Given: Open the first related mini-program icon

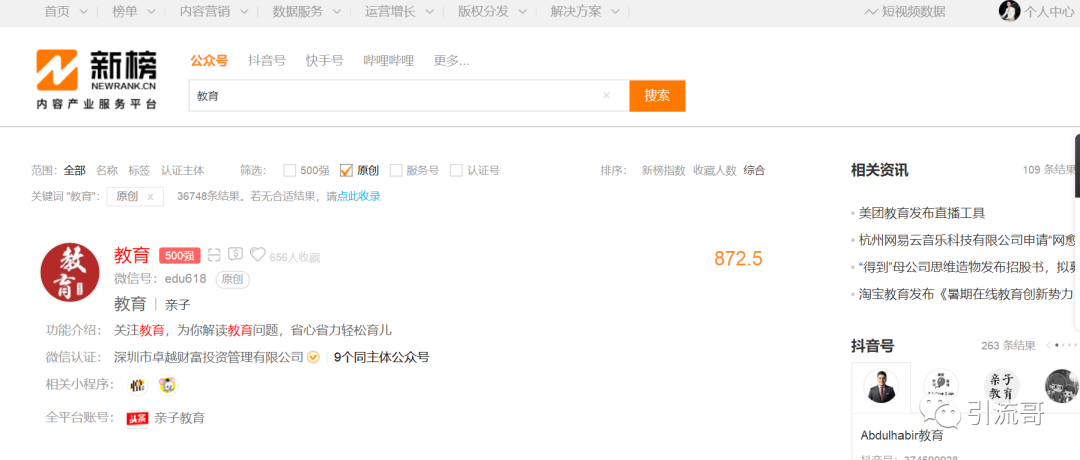Looking at the screenshot, I should click(138, 385).
